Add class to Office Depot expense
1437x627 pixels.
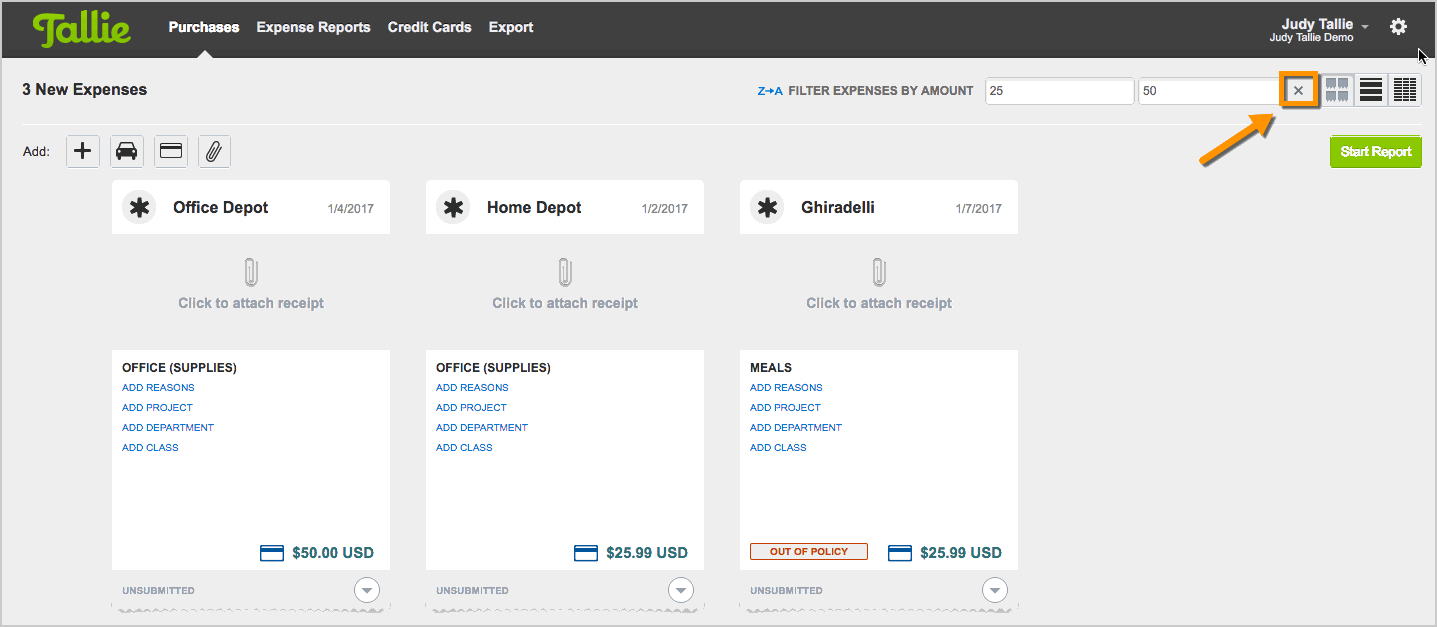pyautogui.click(x=150, y=448)
